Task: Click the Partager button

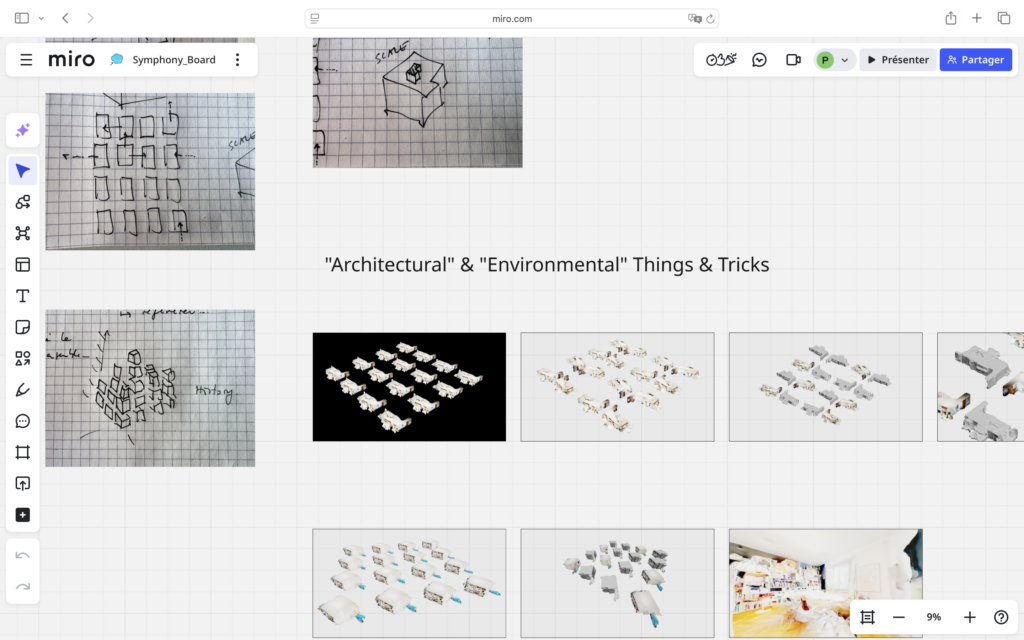Action: coord(975,60)
